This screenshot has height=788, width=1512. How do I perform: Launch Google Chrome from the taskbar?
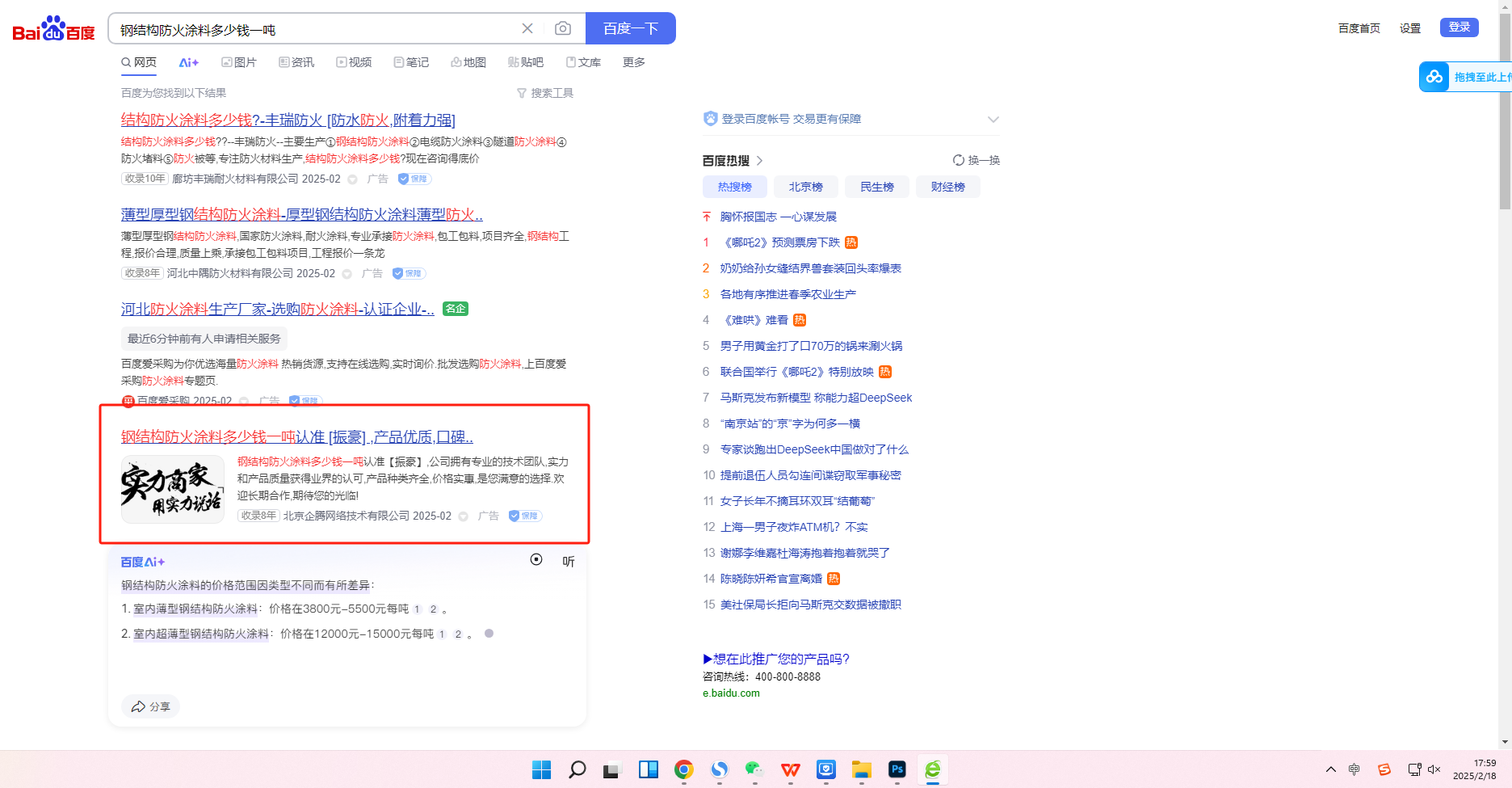point(683,770)
